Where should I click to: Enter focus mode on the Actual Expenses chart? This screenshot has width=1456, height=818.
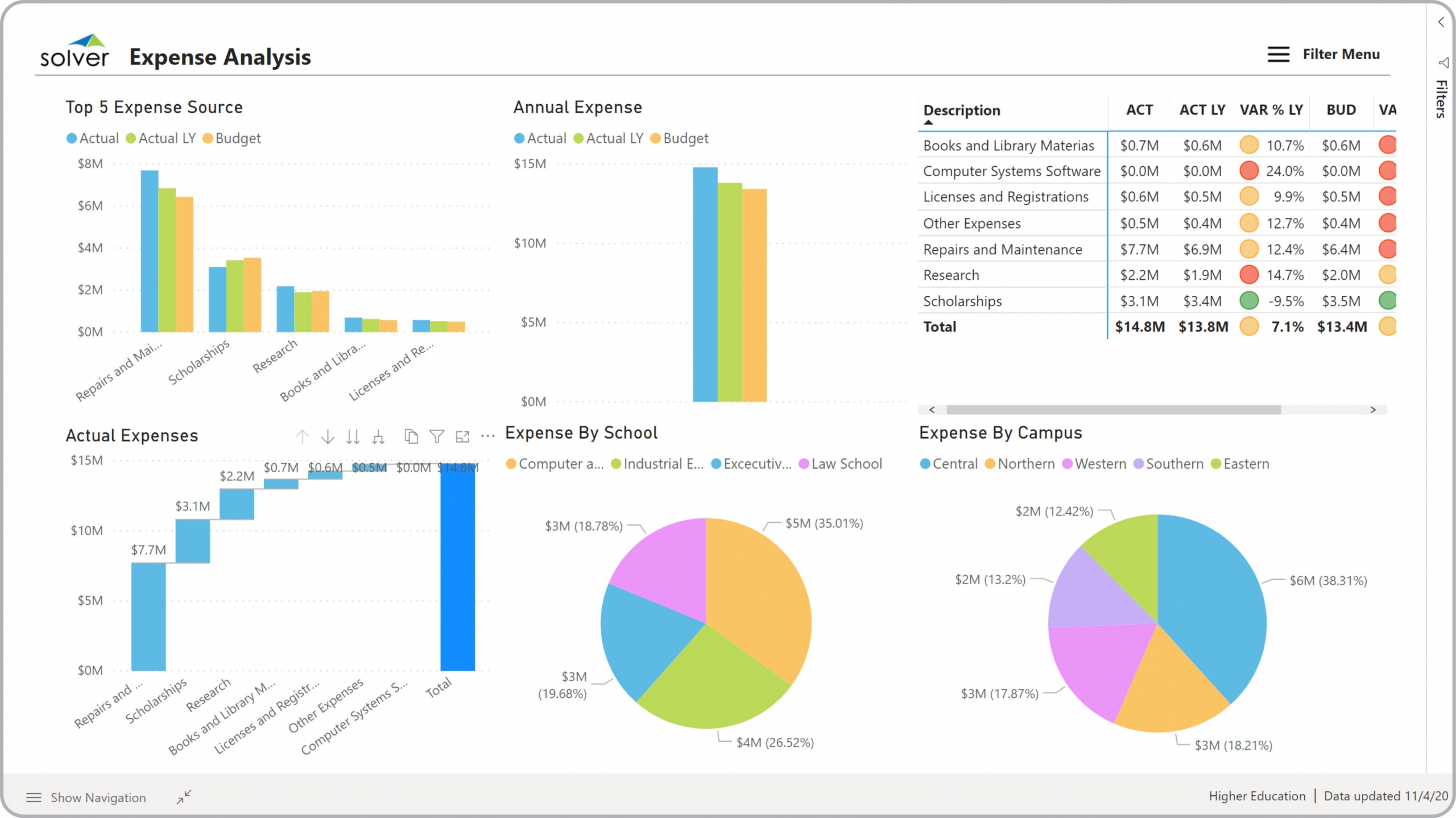462,437
